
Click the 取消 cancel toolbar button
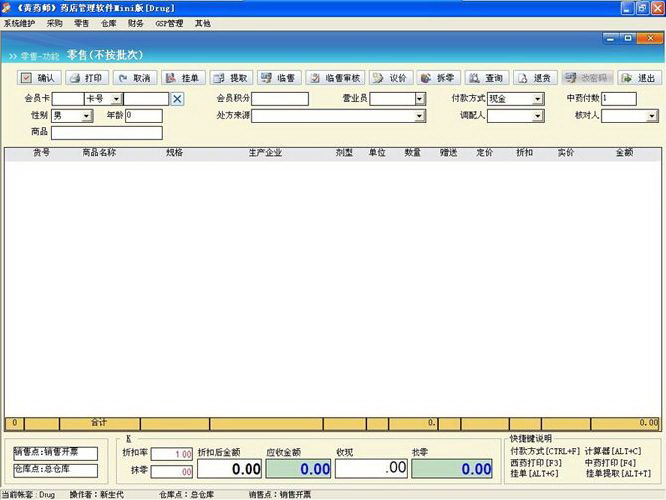(135, 78)
